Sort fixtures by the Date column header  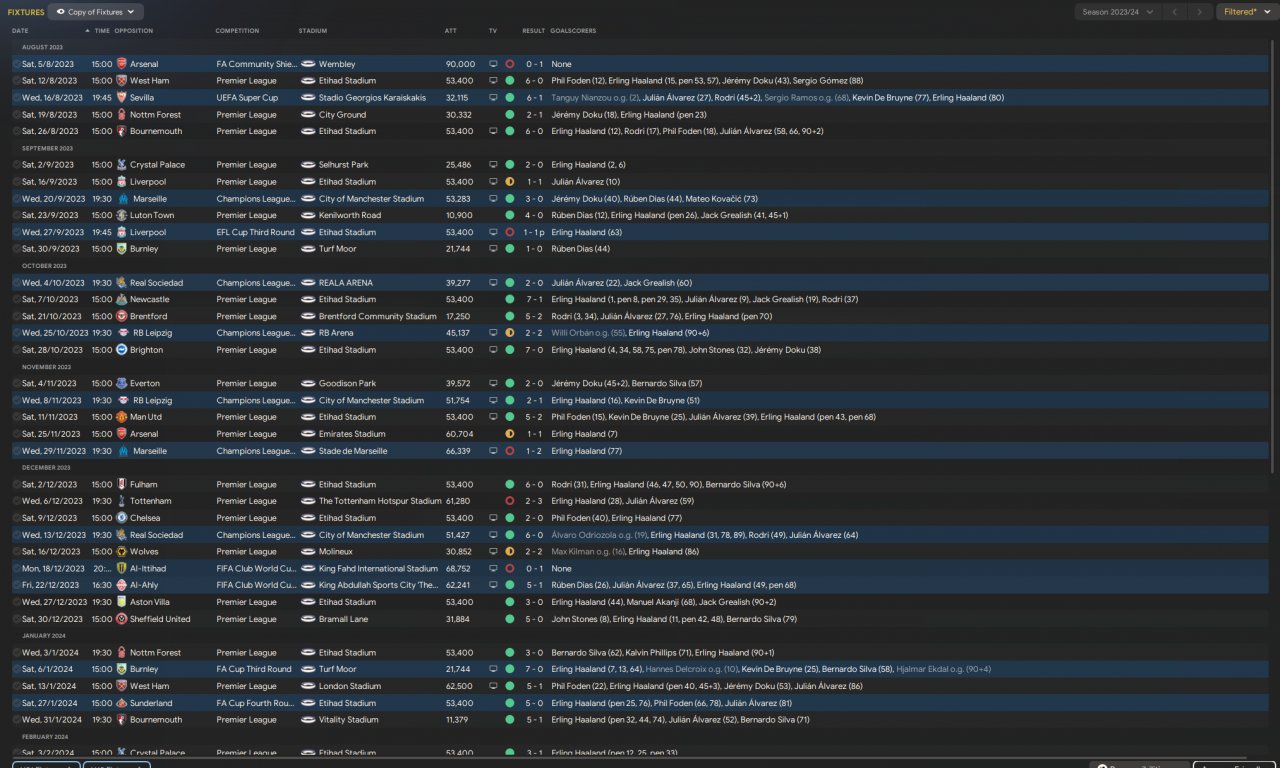click(x=20, y=31)
